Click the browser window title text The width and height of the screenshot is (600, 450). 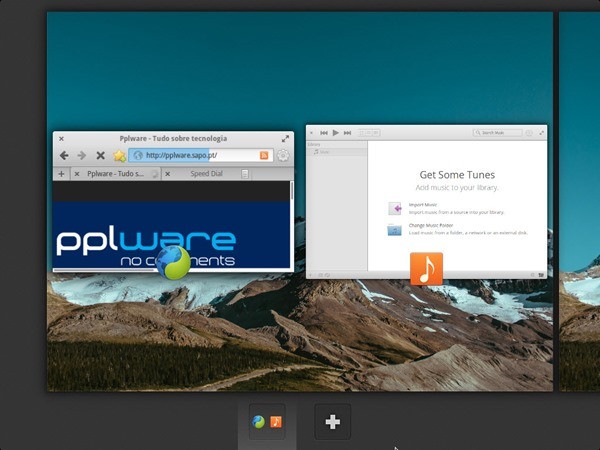pyautogui.click(x=173, y=139)
